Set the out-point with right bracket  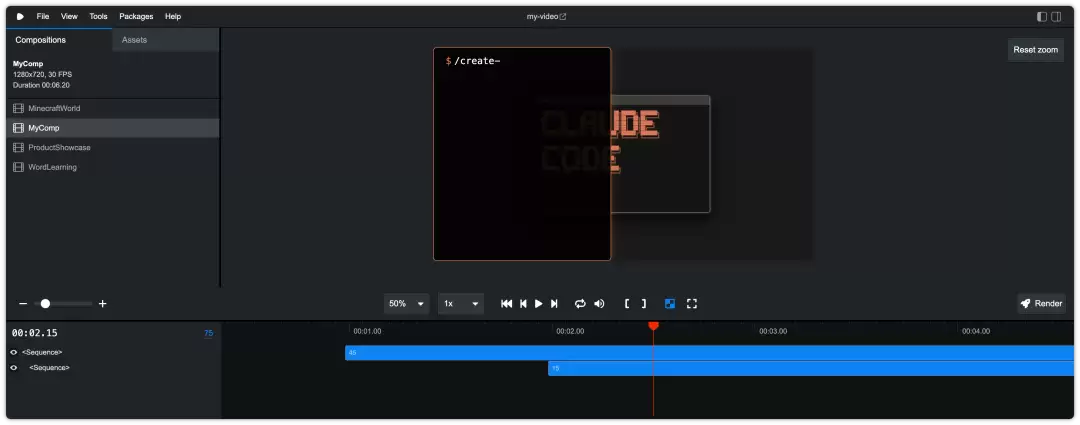pos(644,304)
